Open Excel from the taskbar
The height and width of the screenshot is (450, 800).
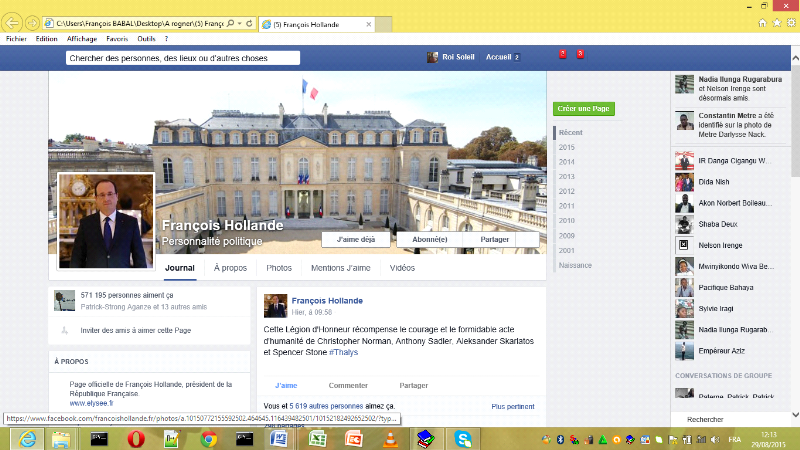coord(316,438)
